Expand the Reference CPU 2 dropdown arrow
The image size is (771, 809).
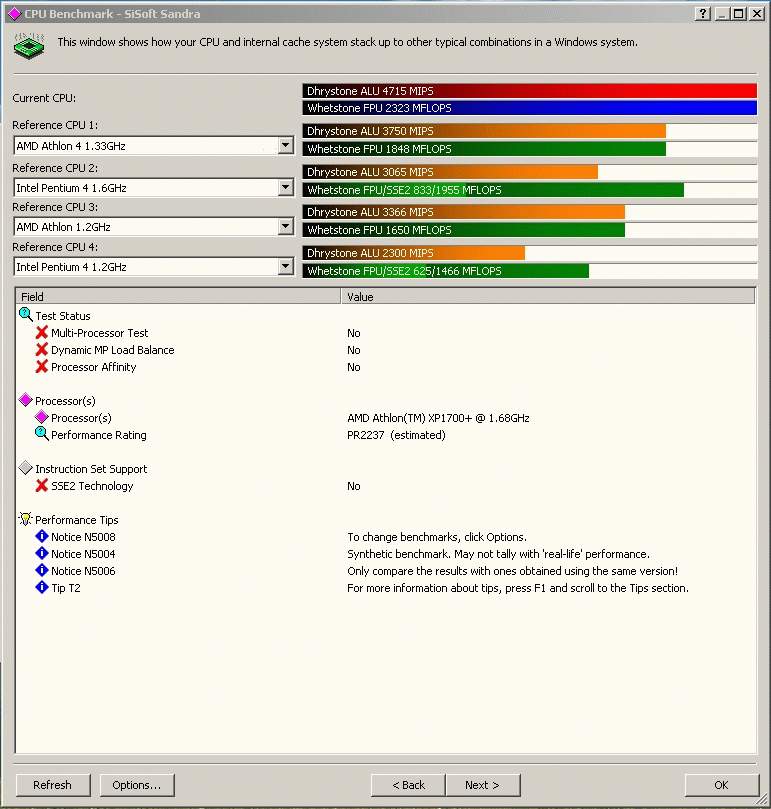click(285, 187)
